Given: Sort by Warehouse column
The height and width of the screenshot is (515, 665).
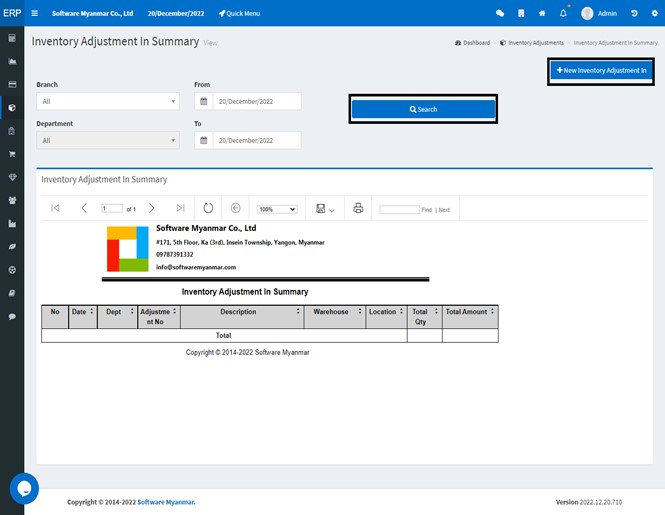Looking at the screenshot, I should pos(360,311).
